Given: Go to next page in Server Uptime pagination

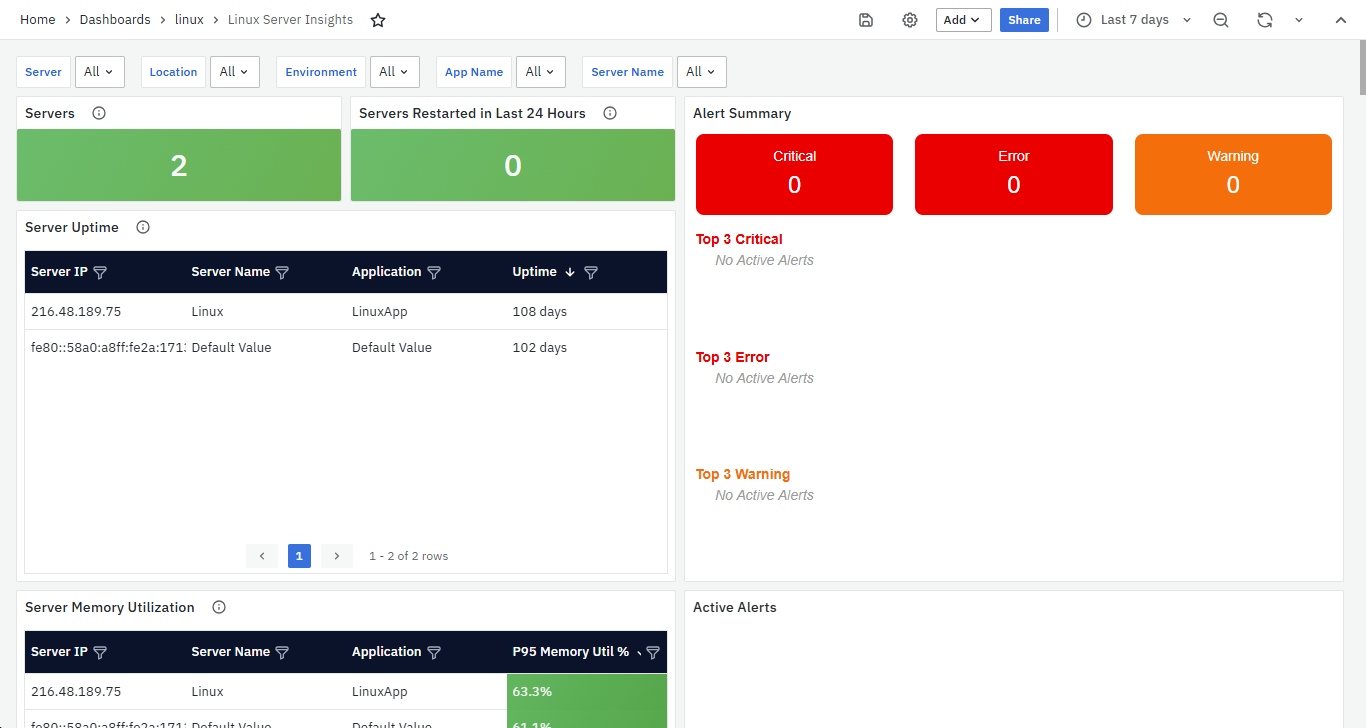Looking at the screenshot, I should [337, 556].
